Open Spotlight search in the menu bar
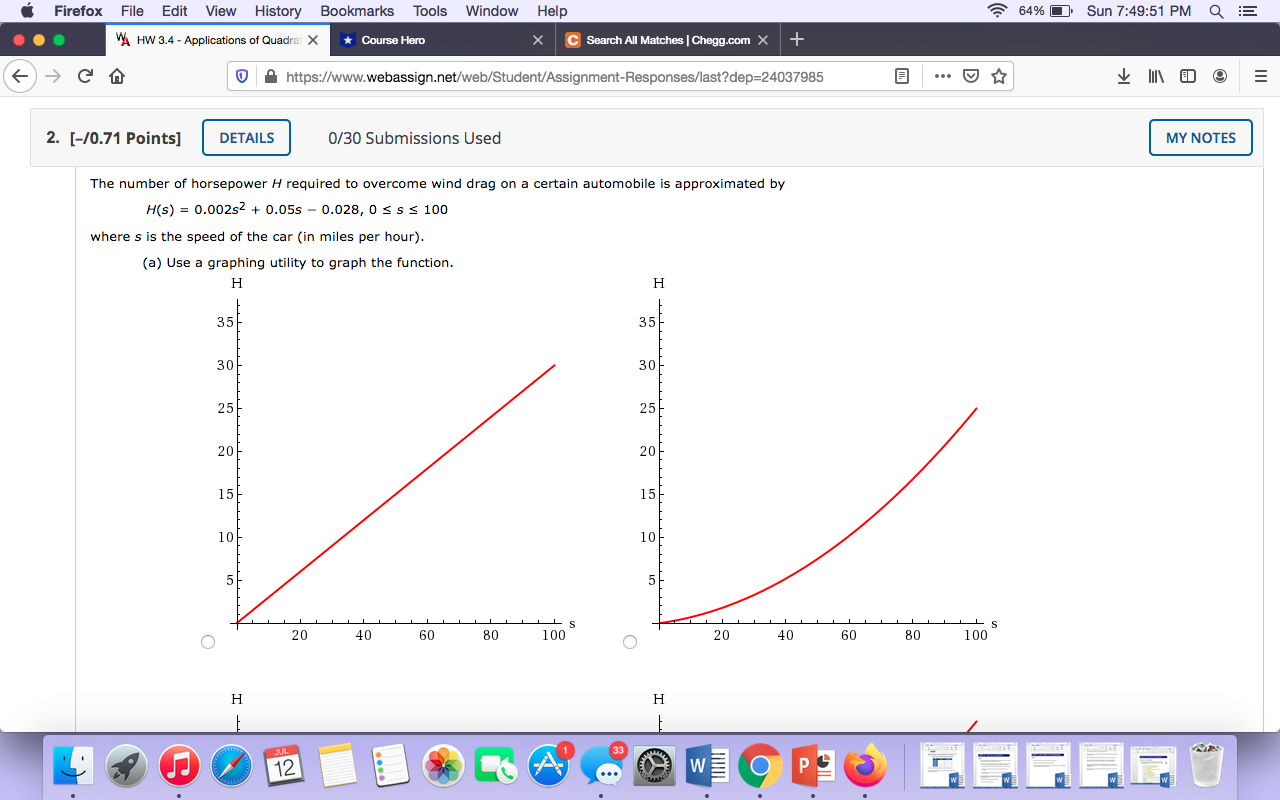This screenshot has height=800, width=1280. pos(1215,11)
